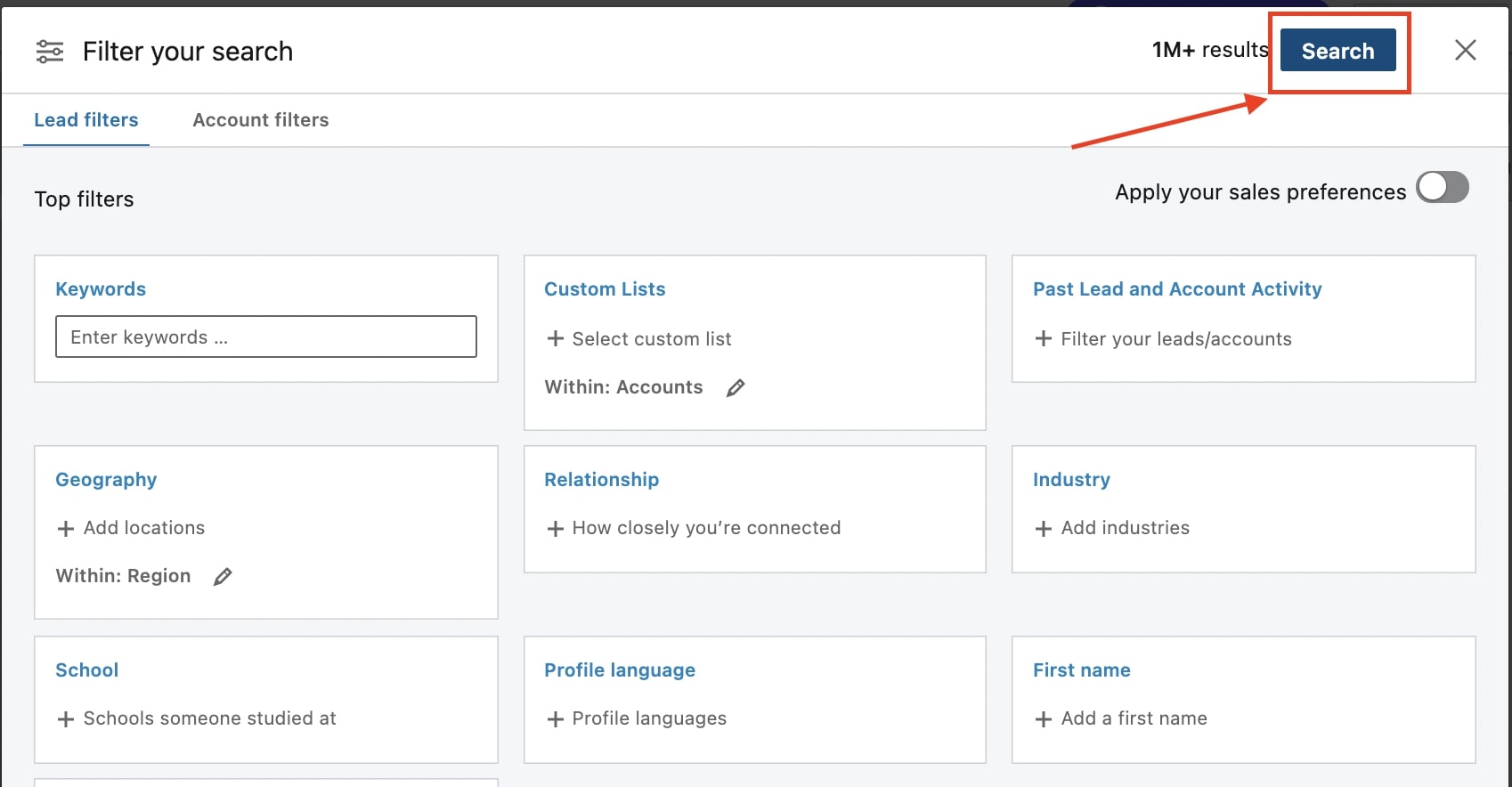1512x787 pixels.
Task: Edit the Within: Accounts scope pencil
Action: [x=736, y=387]
